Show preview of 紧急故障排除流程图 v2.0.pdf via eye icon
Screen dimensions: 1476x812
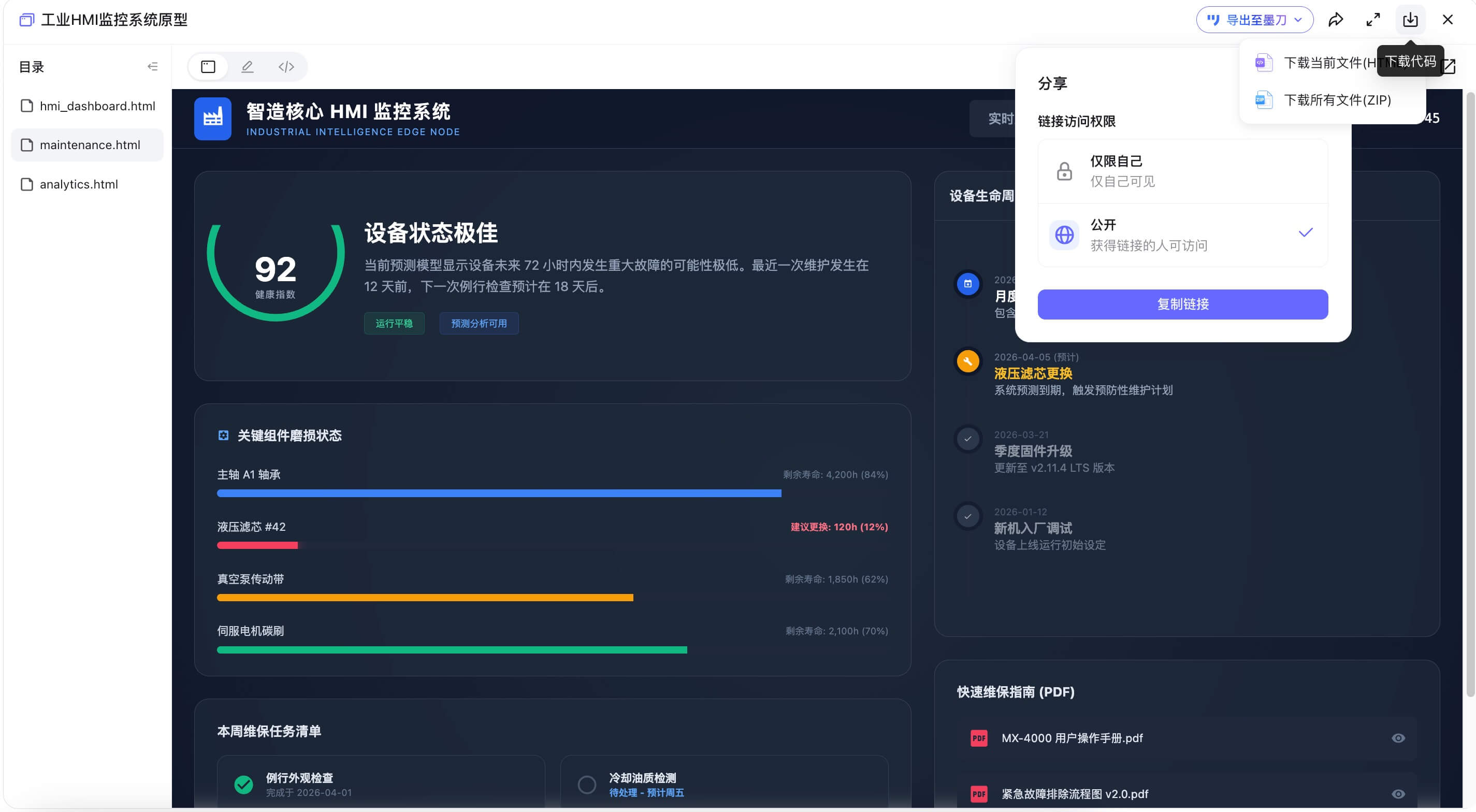(x=1399, y=794)
